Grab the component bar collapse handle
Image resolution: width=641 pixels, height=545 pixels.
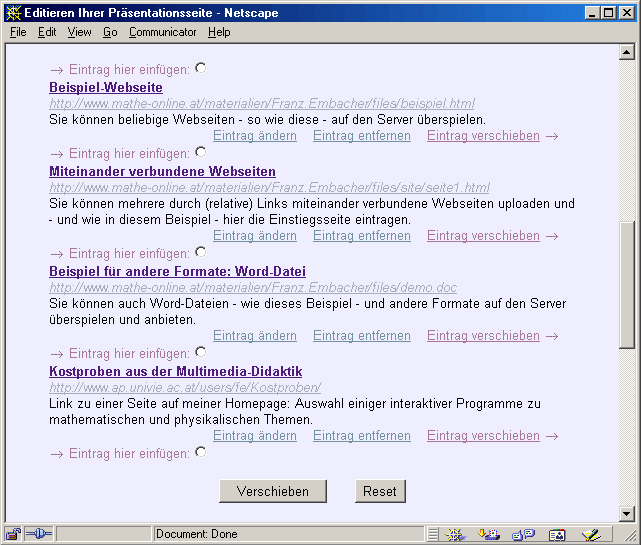click(432, 534)
